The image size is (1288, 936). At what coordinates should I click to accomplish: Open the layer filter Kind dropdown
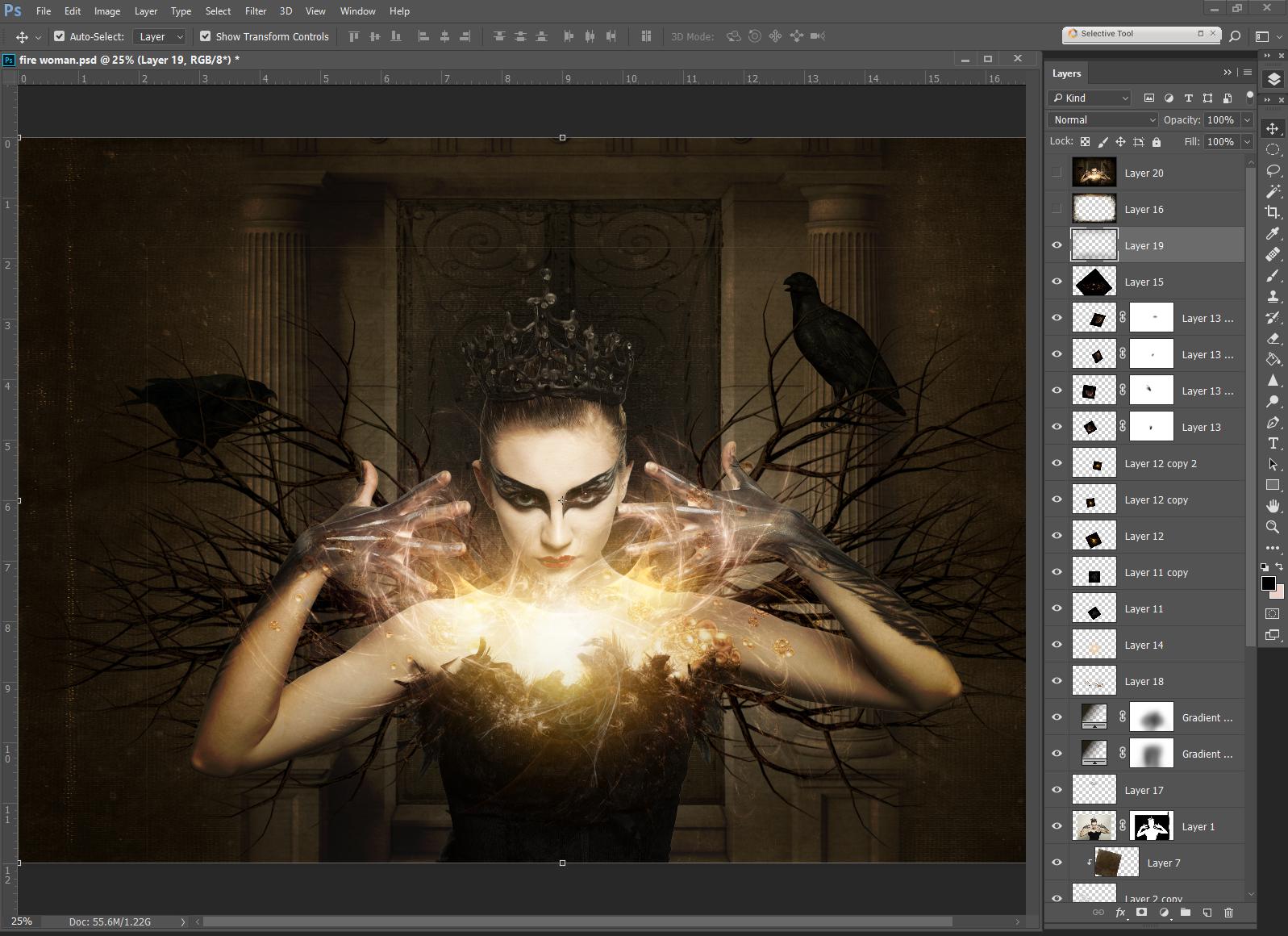pos(1090,98)
